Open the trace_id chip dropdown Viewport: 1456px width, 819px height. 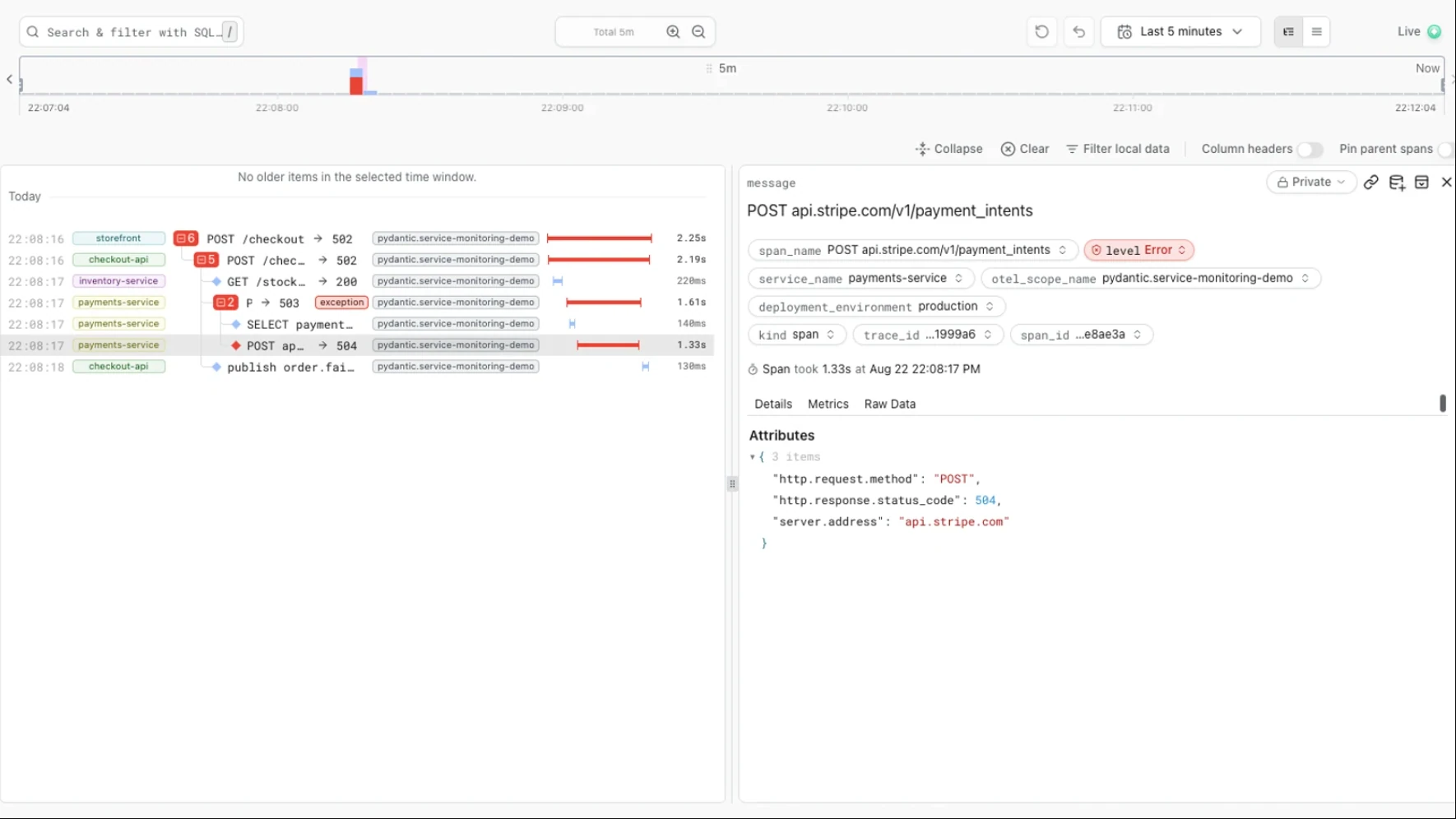pos(928,335)
